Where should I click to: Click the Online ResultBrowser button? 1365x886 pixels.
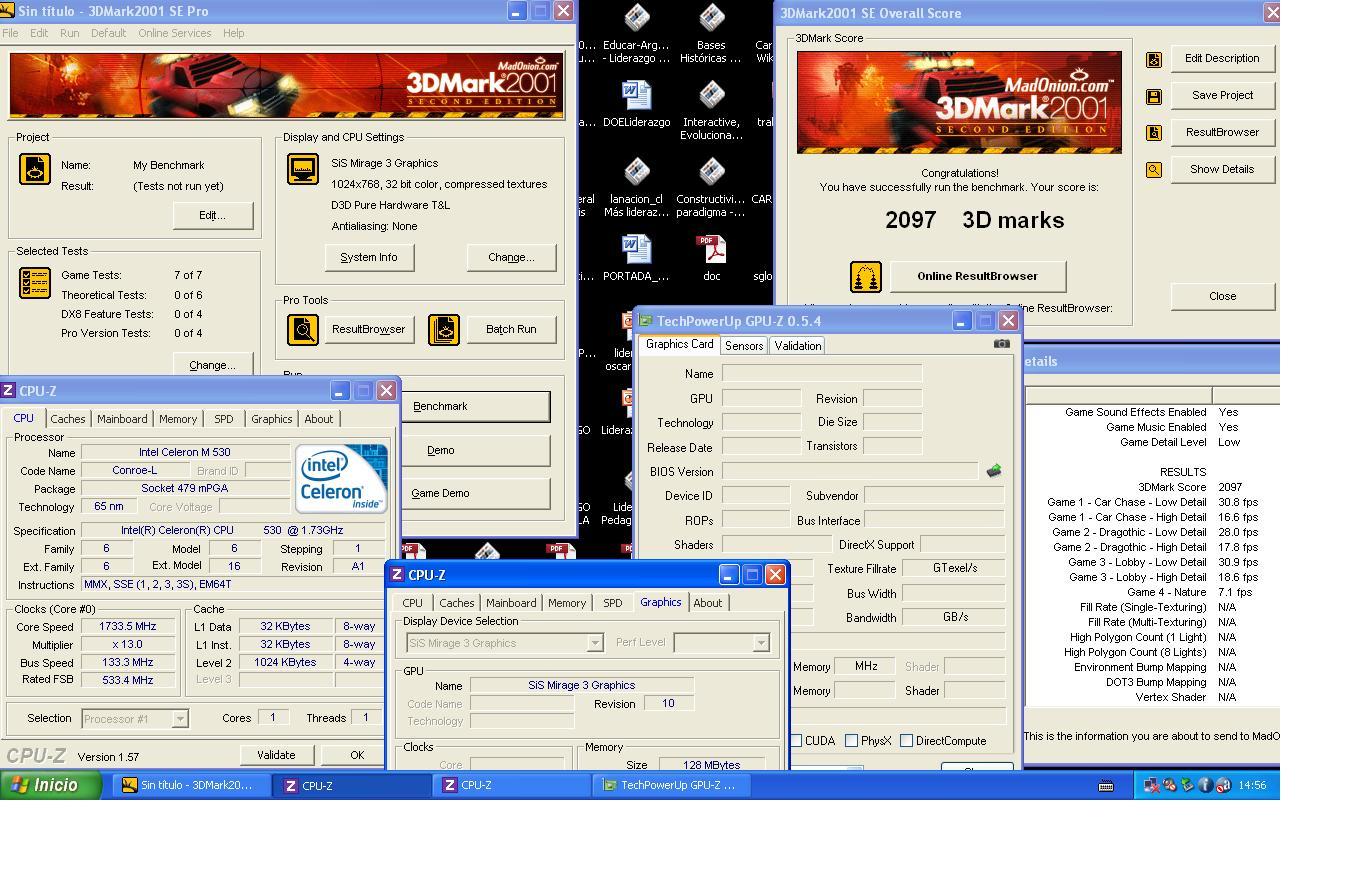pyautogui.click(x=978, y=276)
